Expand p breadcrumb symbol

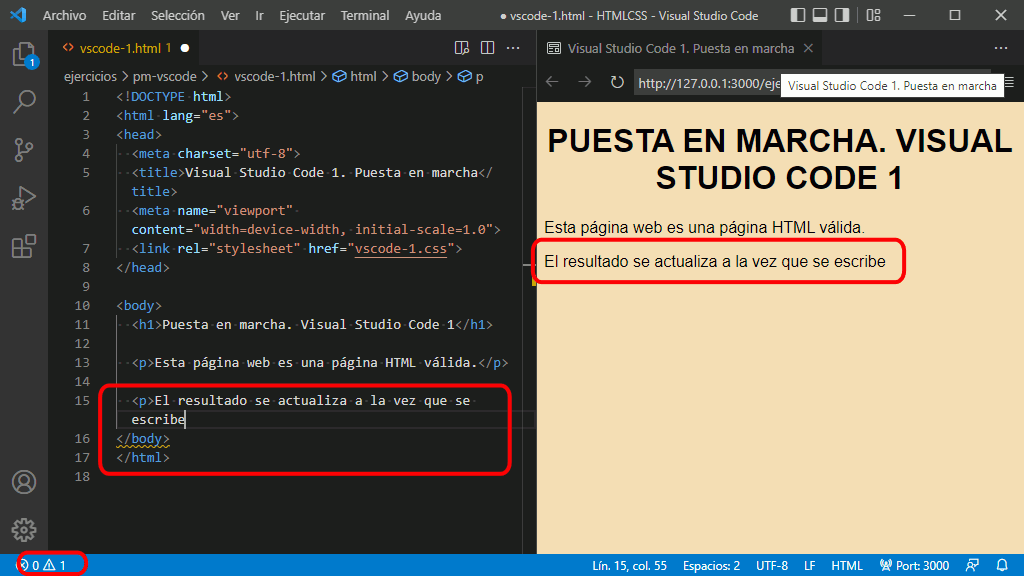coord(471,76)
